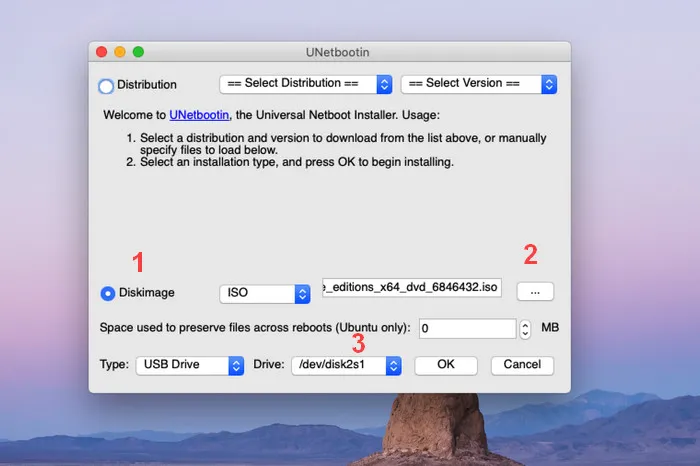
Task: Open the Select Version dropdown
Action: point(479,84)
